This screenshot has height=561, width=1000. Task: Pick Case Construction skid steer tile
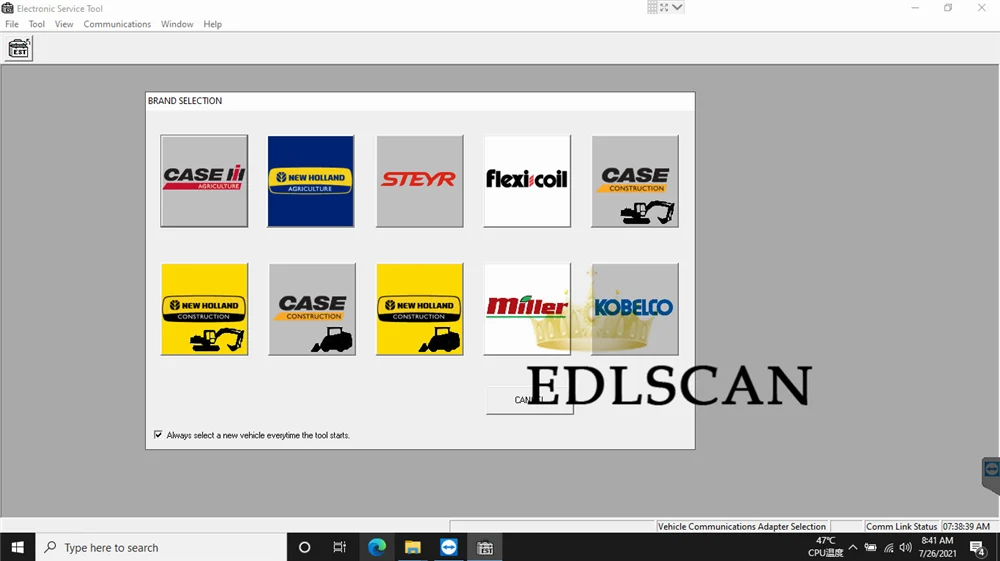click(x=312, y=309)
